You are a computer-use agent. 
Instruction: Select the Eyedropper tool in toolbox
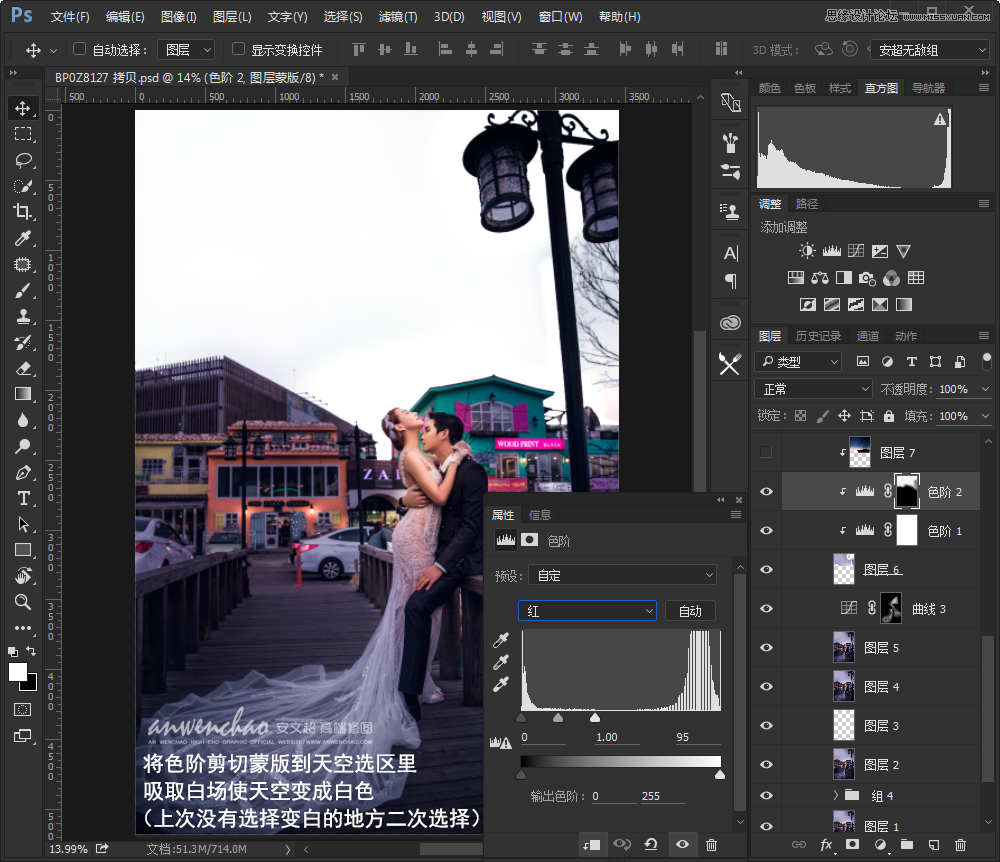click(23, 238)
